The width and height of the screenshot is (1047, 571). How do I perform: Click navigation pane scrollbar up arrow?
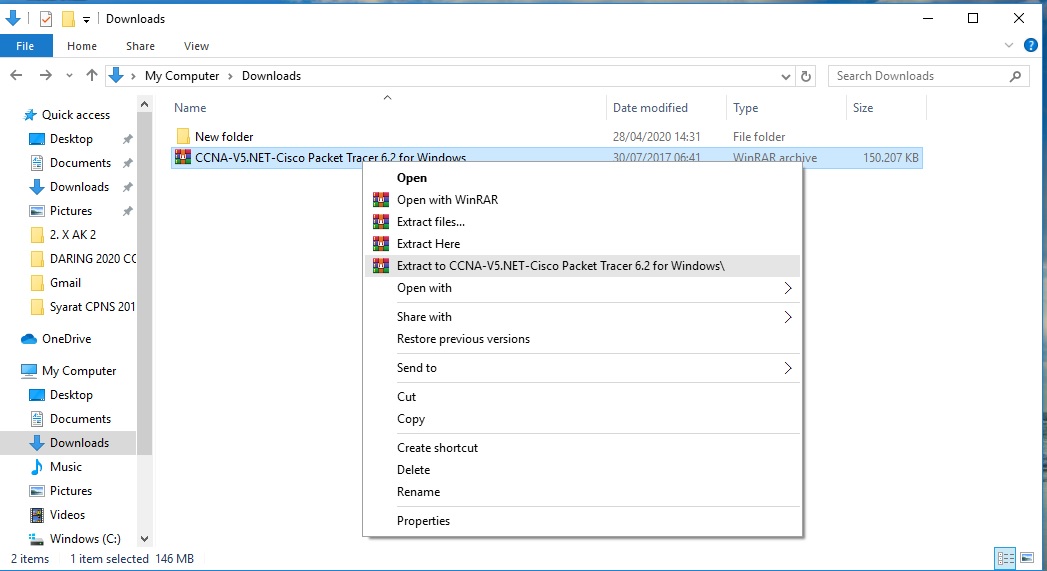coord(144,104)
